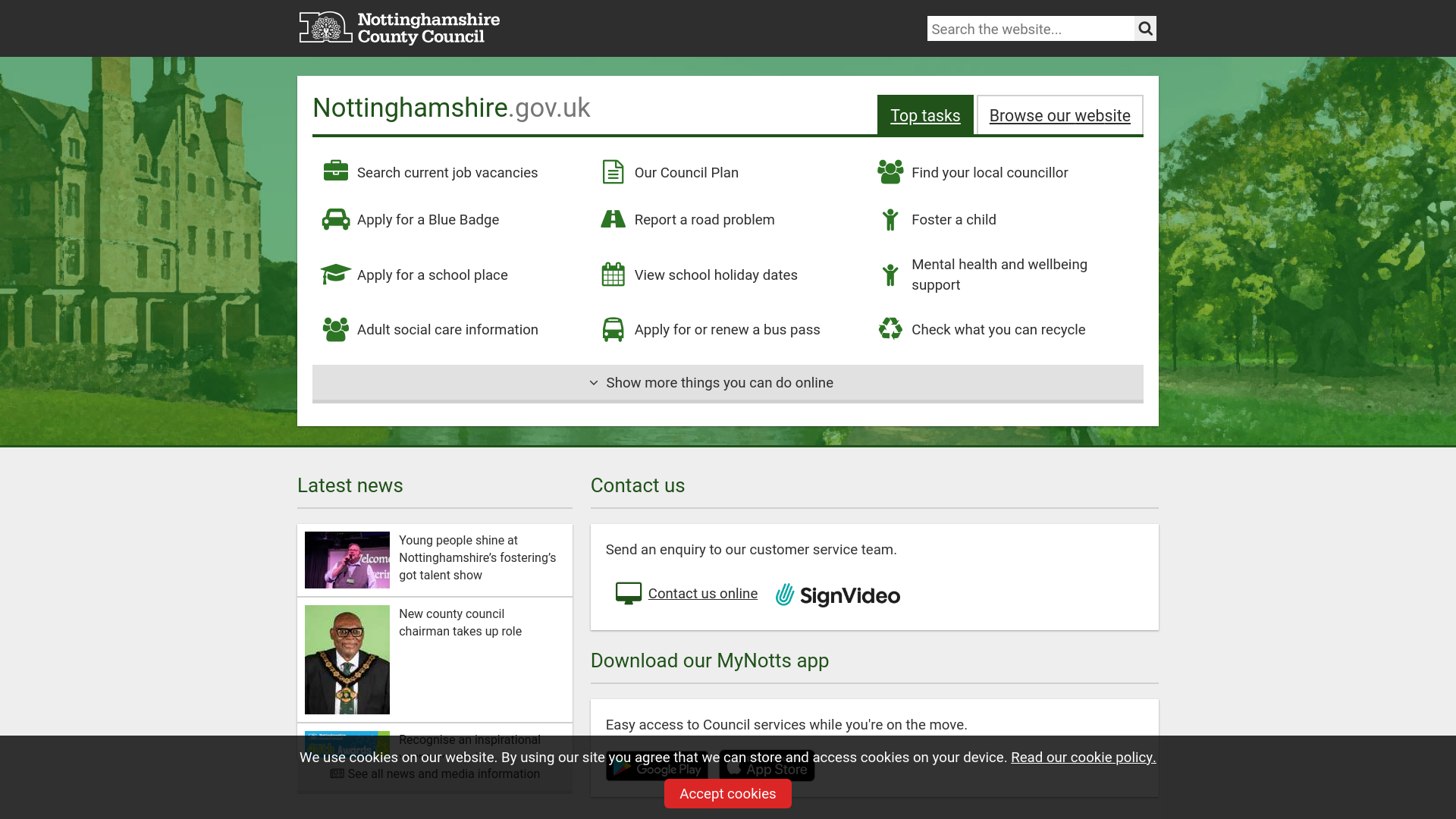
Task: Open the Our Council Plan link
Action: coord(686,173)
